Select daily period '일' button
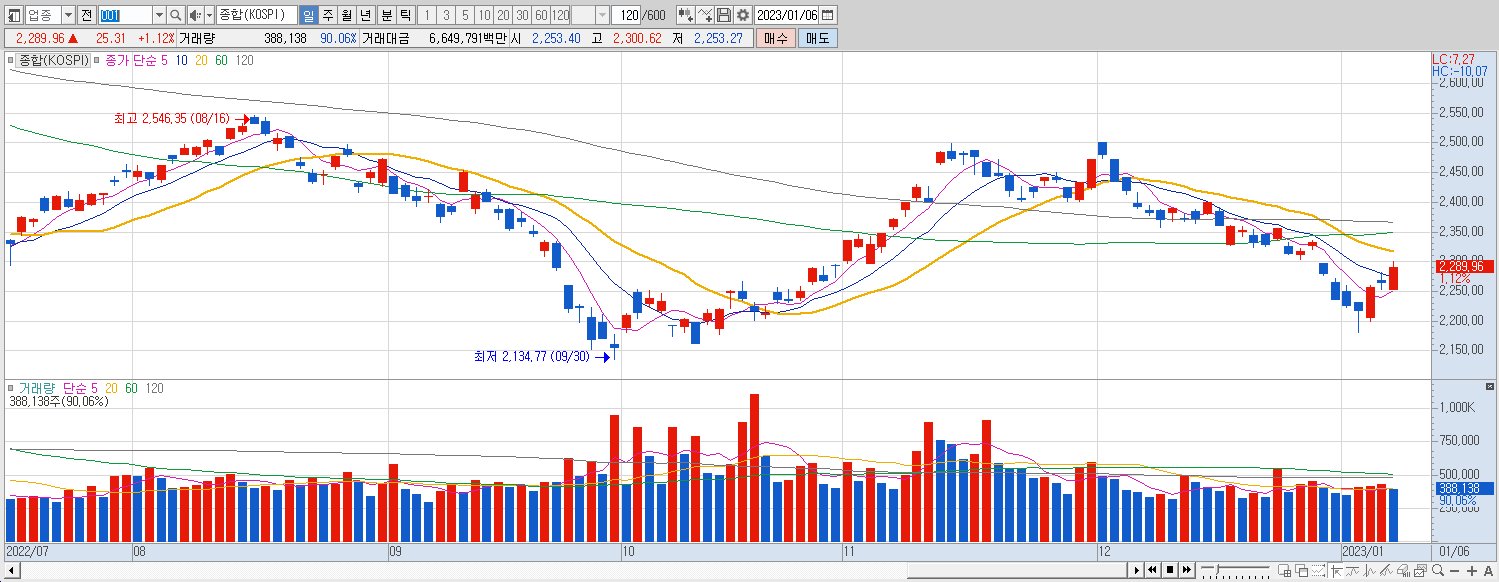This screenshot has height=582, width=1499. (308, 15)
